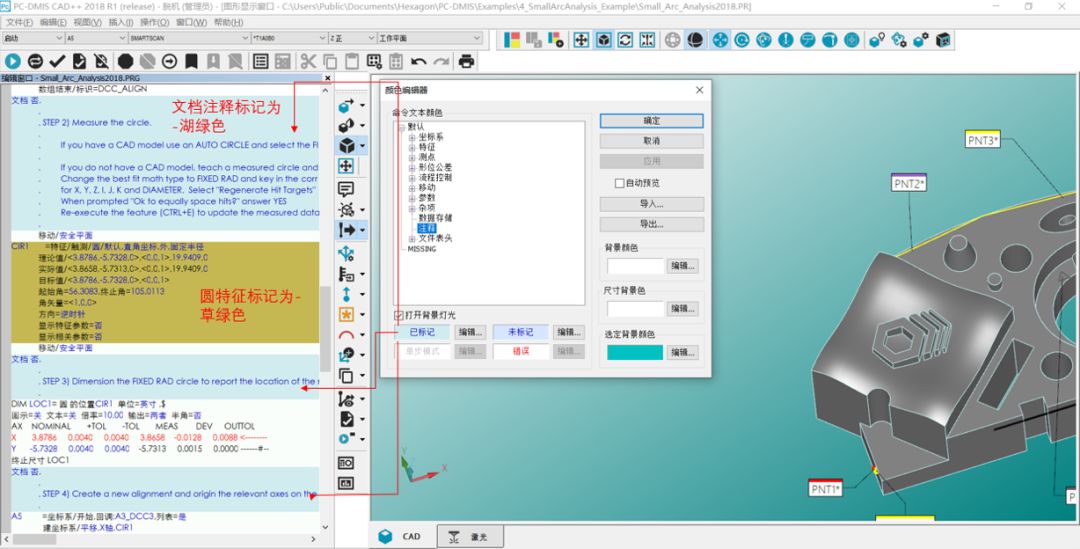Click 编辑... next to 未标记
The height and width of the screenshot is (549, 1080).
point(569,332)
